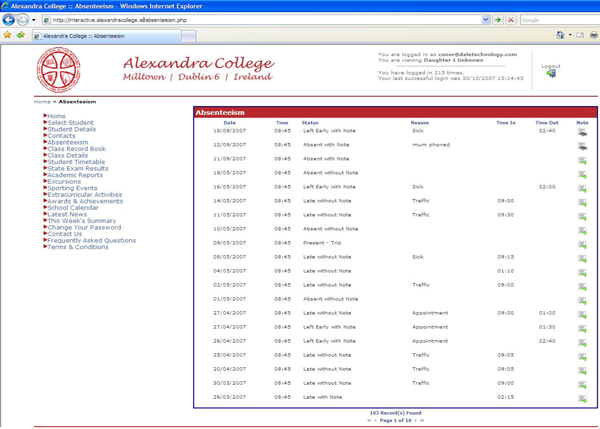
Task: Add note for 10/05/2007 absence row
Action: tap(582, 230)
